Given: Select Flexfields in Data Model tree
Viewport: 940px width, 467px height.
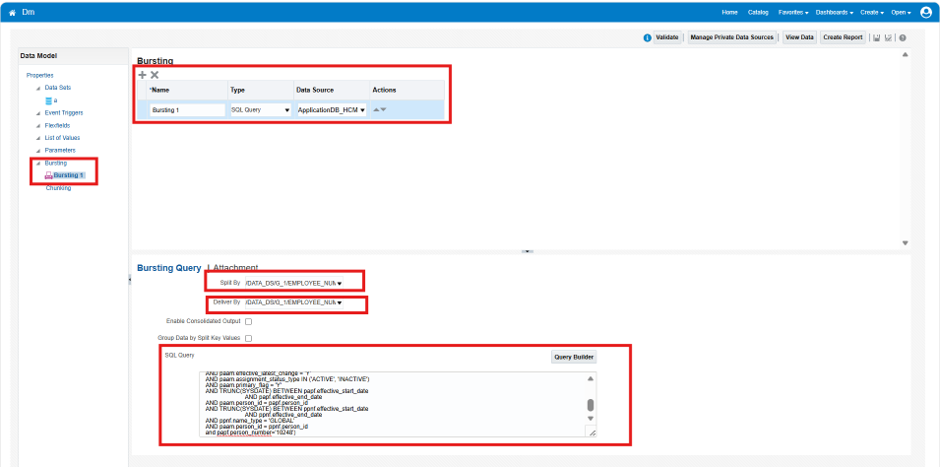Looking at the screenshot, I should click(x=58, y=125).
